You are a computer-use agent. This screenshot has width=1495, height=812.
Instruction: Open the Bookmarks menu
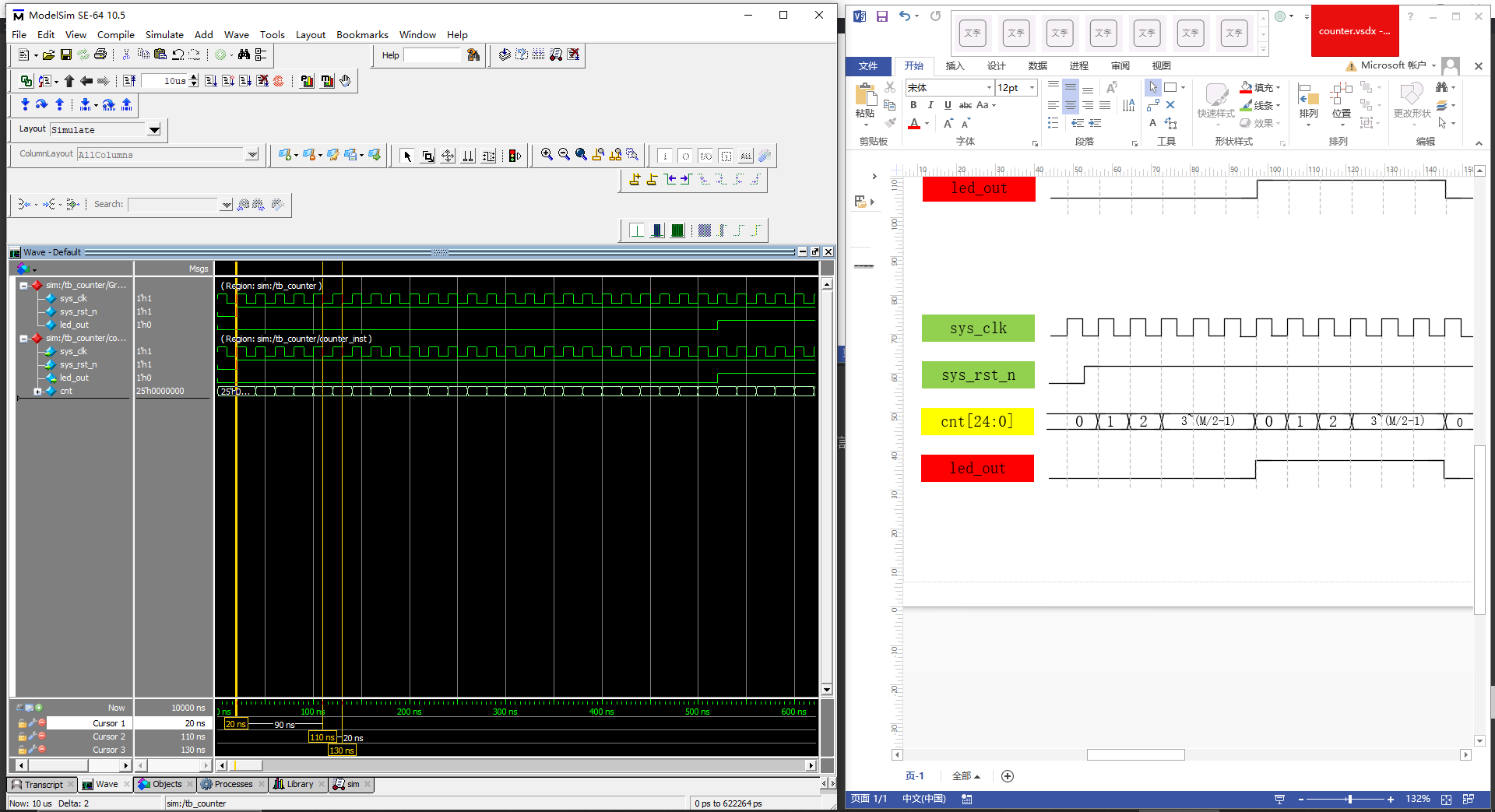coord(362,34)
